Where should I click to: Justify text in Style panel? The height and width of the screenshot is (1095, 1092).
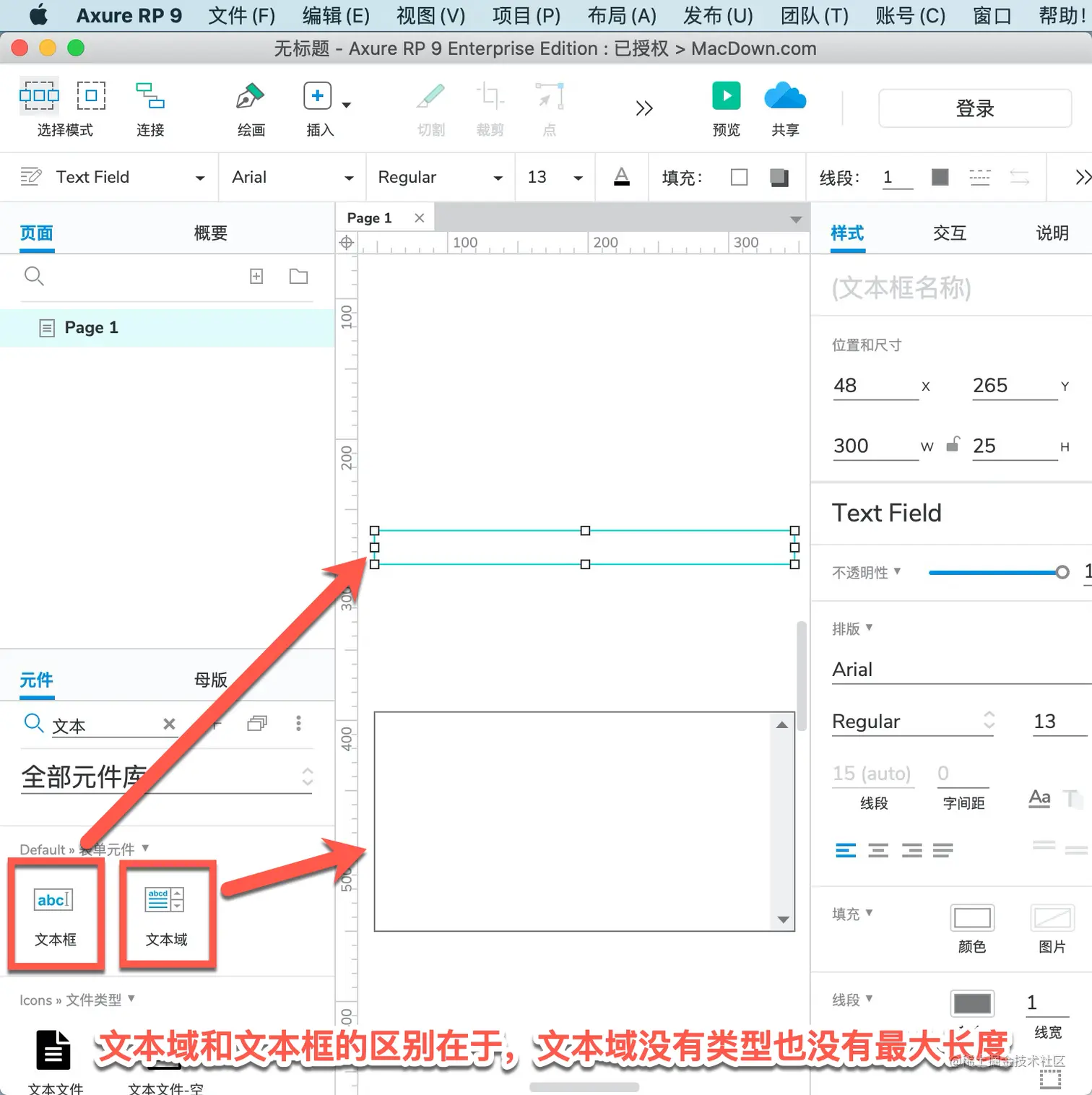[942, 850]
